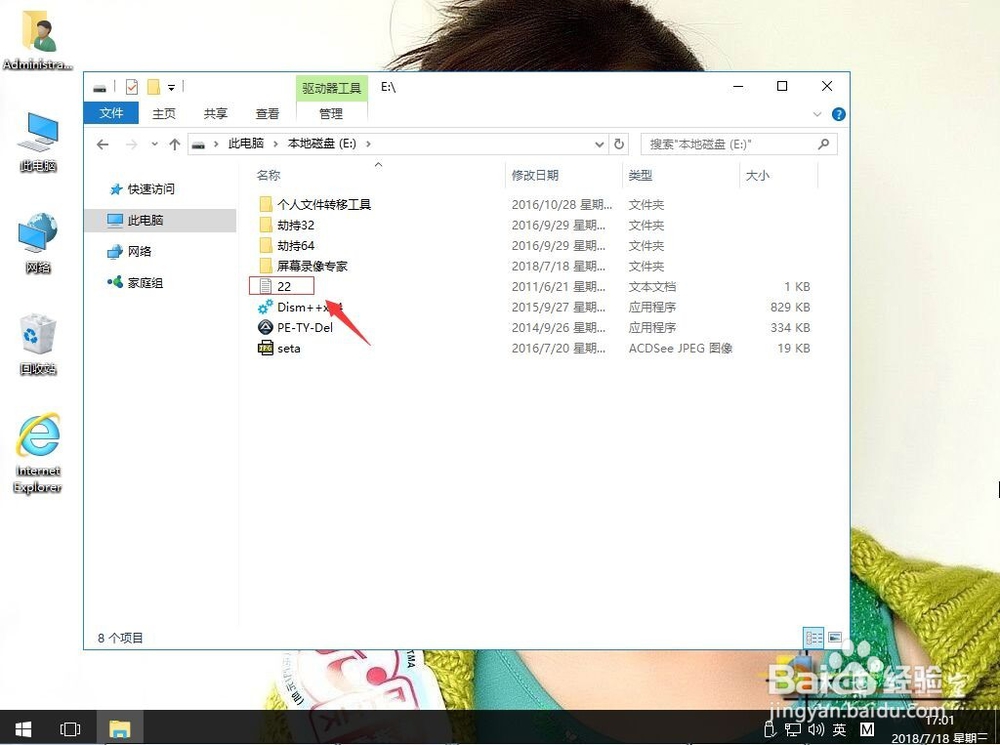Click 此电脑 in the breadcrumb path

(x=246, y=144)
